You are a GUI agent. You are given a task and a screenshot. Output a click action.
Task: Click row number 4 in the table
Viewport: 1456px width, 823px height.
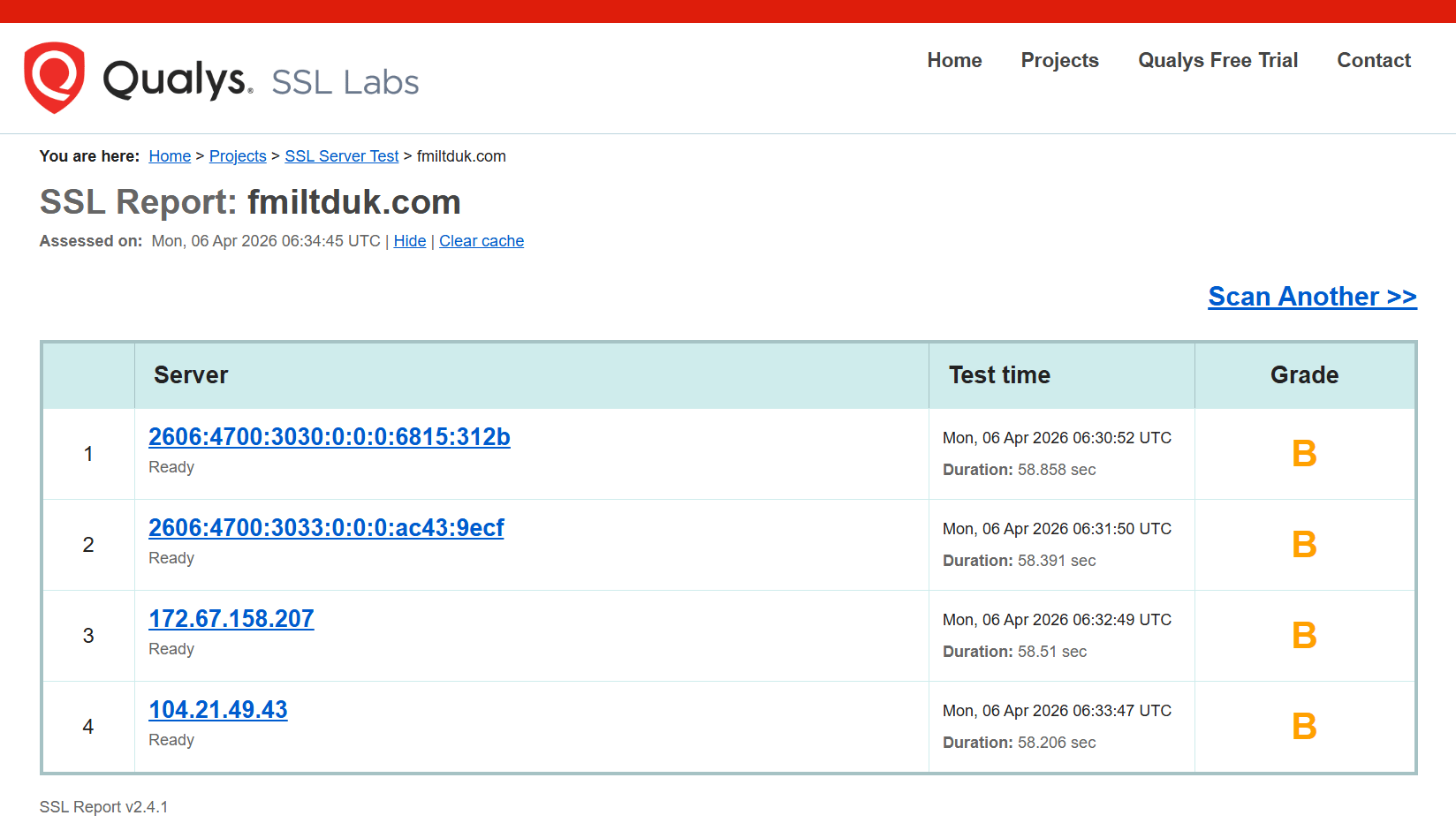tap(88, 727)
